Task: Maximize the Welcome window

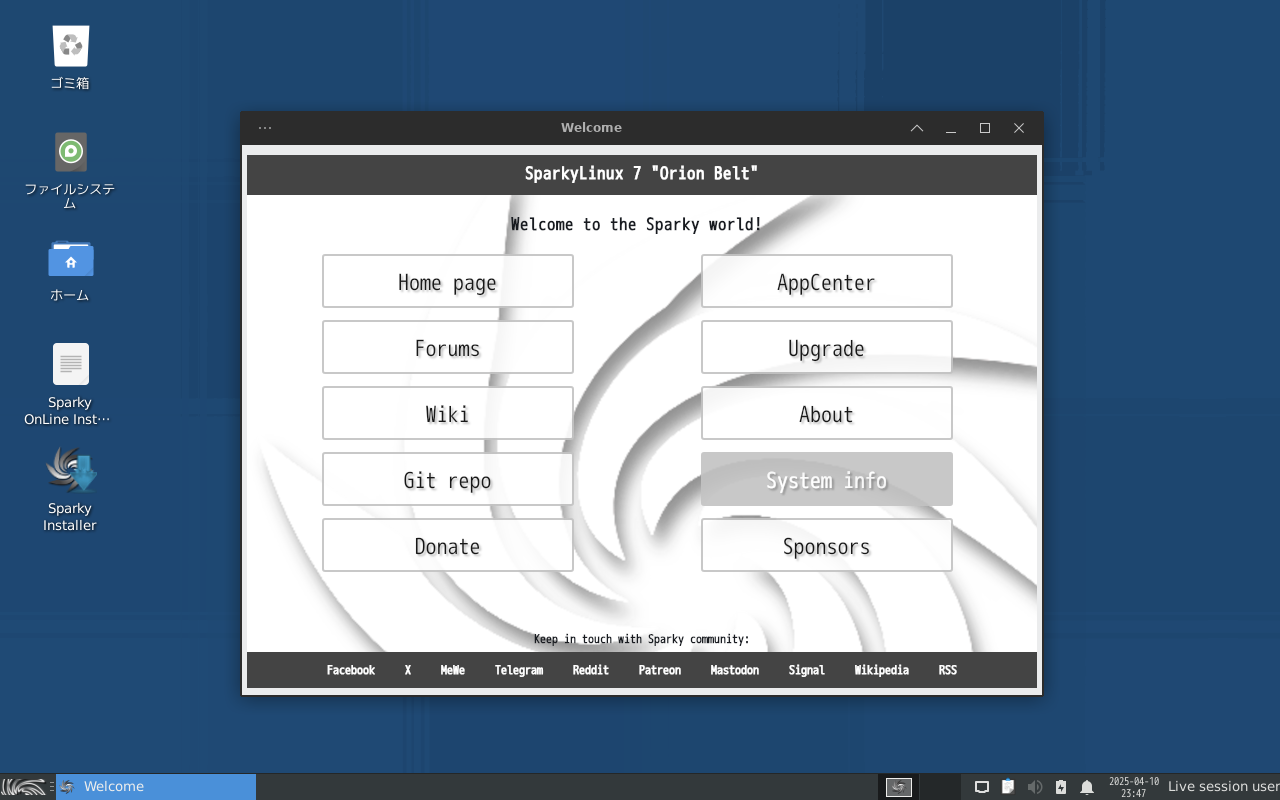Action: click(x=985, y=128)
